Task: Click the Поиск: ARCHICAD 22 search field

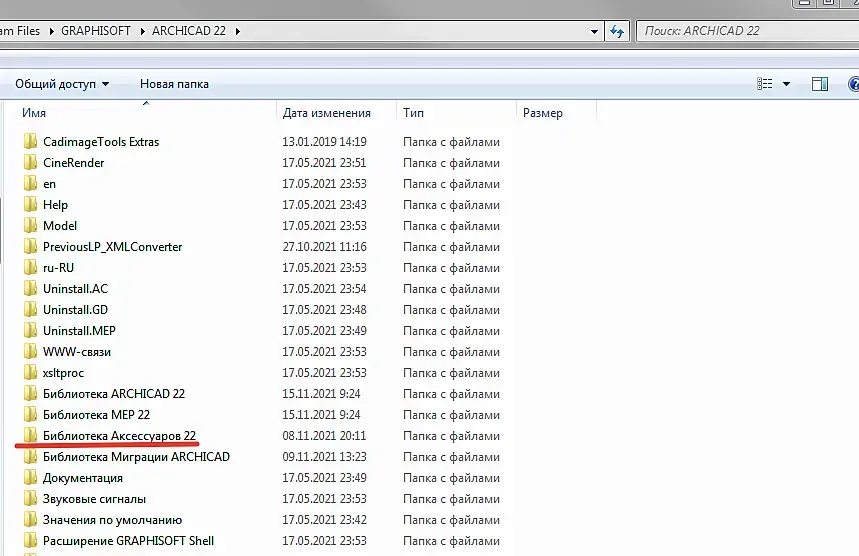Action: coord(748,31)
